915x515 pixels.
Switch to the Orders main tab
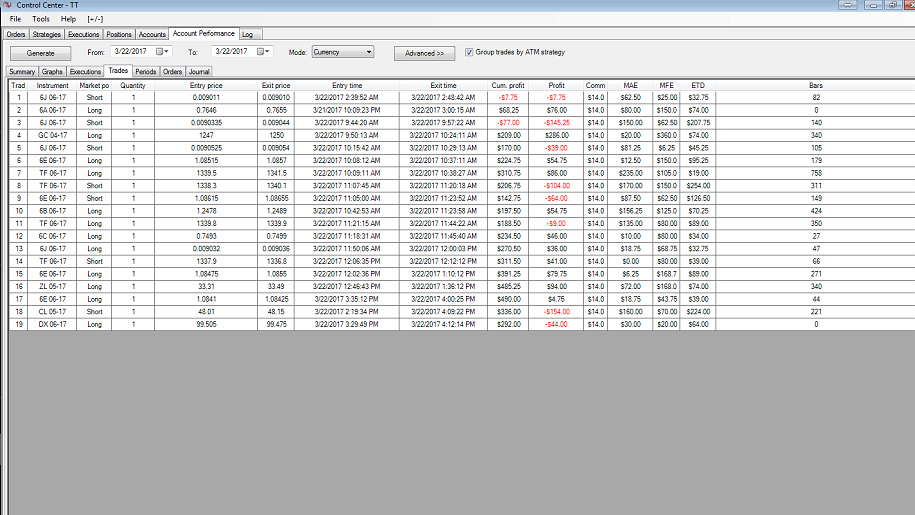[x=16, y=34]
